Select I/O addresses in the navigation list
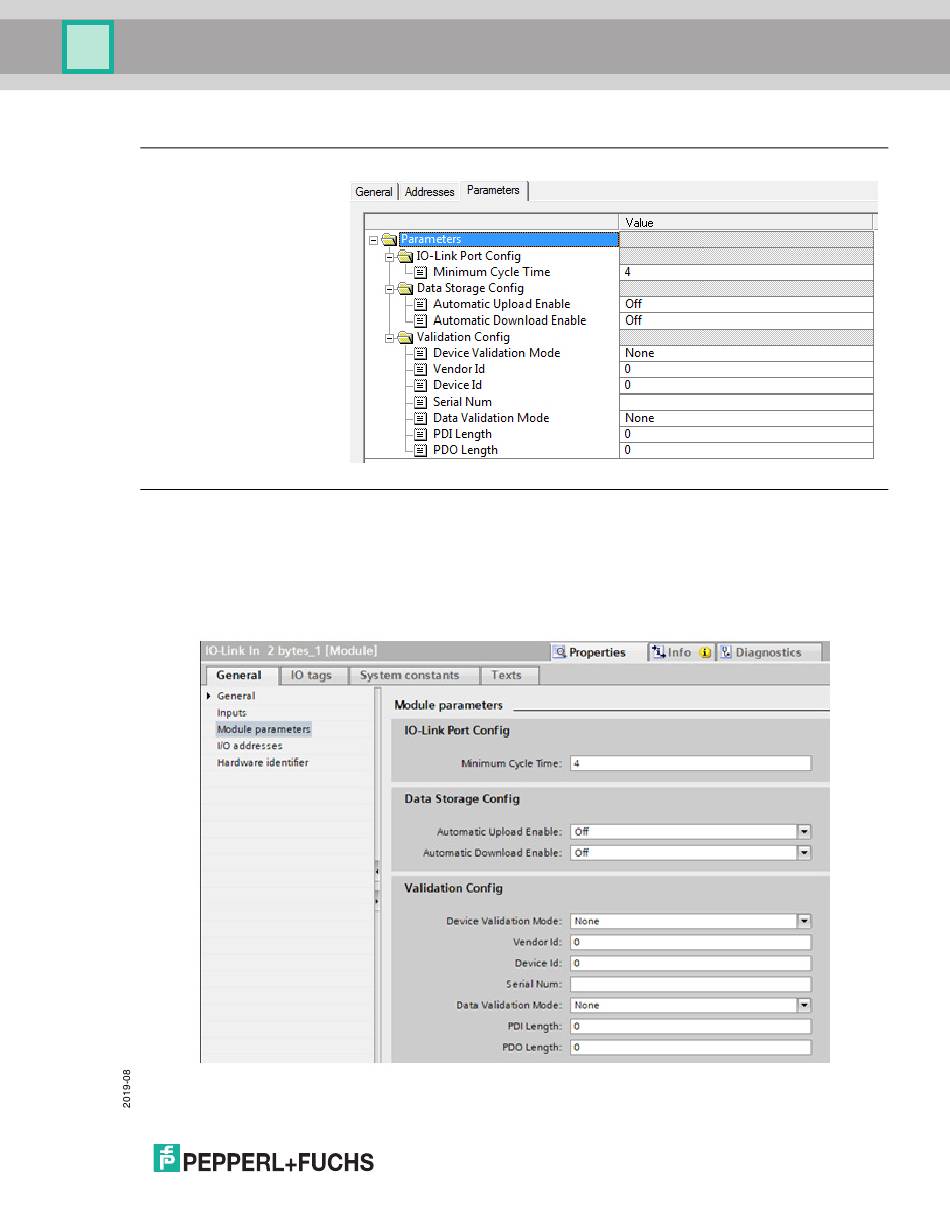Image resolution: width=950 pixels, height=1229 pixels. click(x=250, y=746)
